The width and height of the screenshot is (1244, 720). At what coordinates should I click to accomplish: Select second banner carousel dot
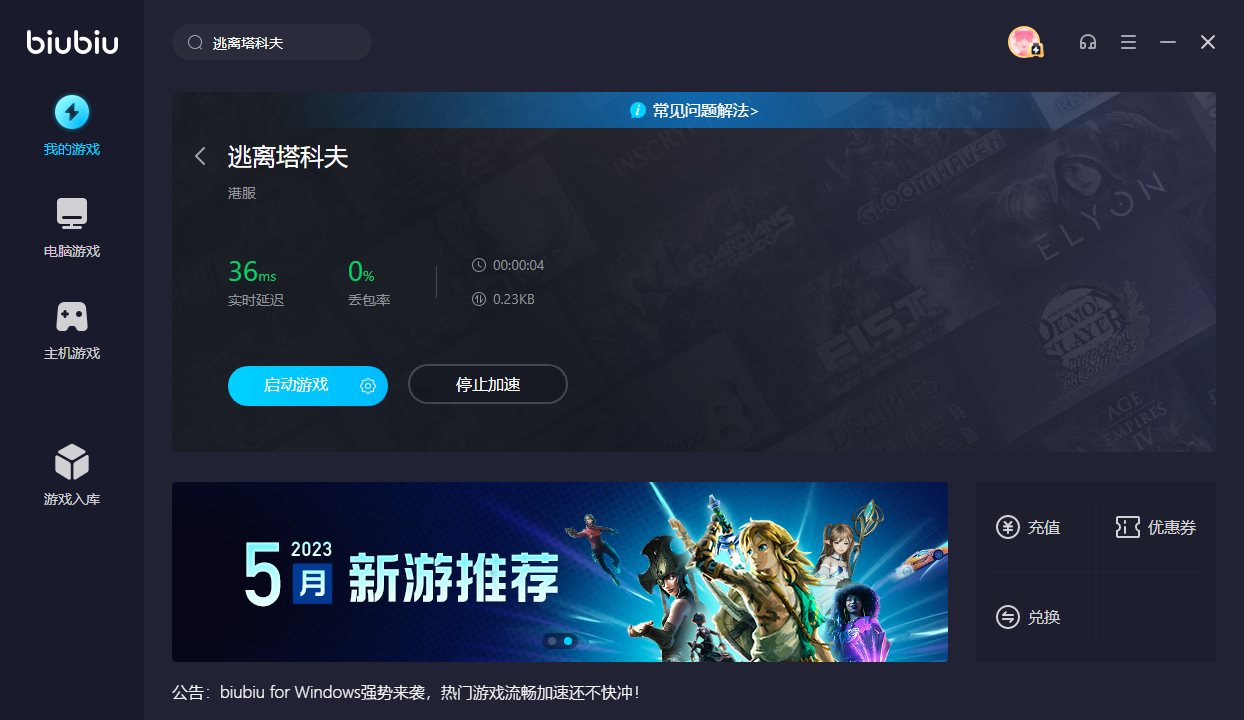(568, 640)
